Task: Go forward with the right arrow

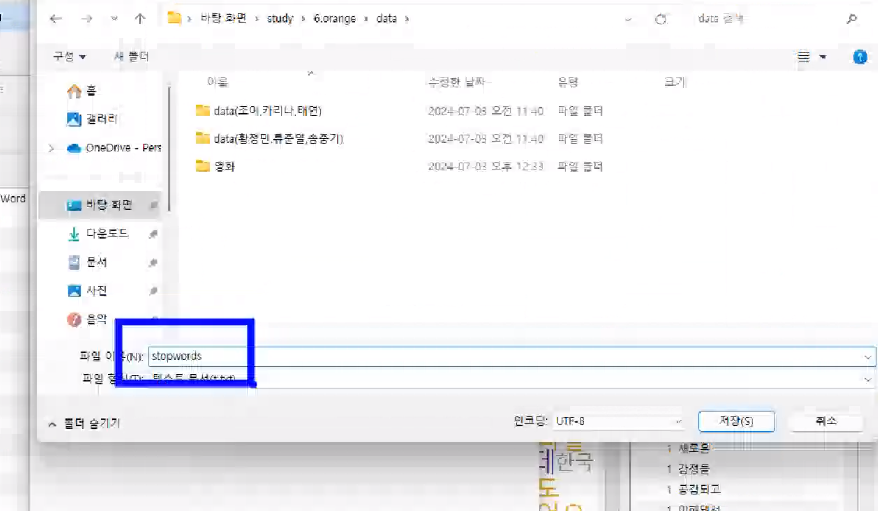Action: (x=86, y=19)
